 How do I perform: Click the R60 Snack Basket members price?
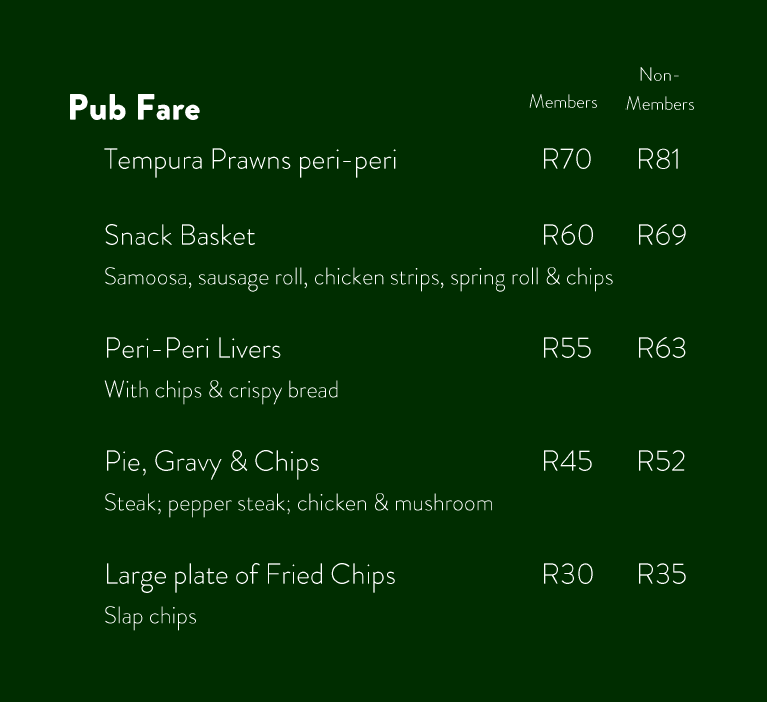point(567,236)
